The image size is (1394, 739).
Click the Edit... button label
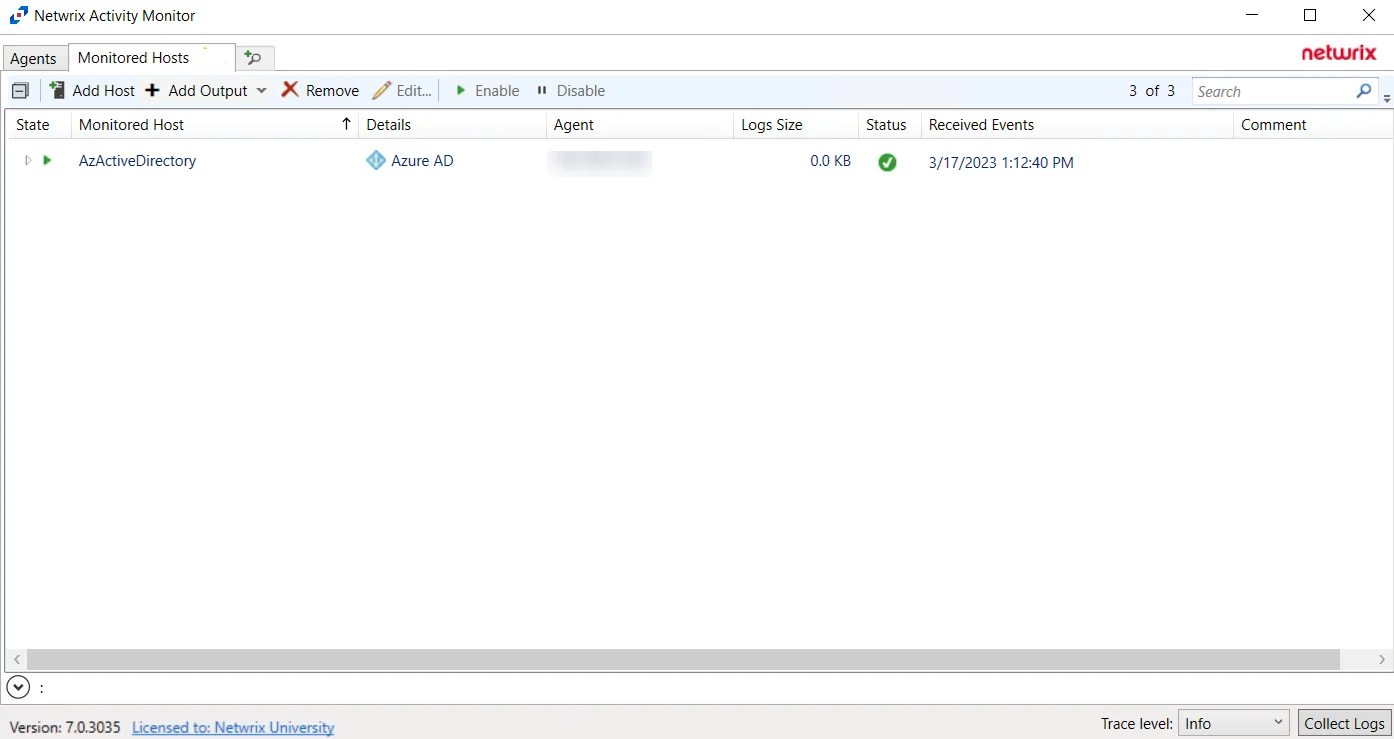(x=414, y=90)
